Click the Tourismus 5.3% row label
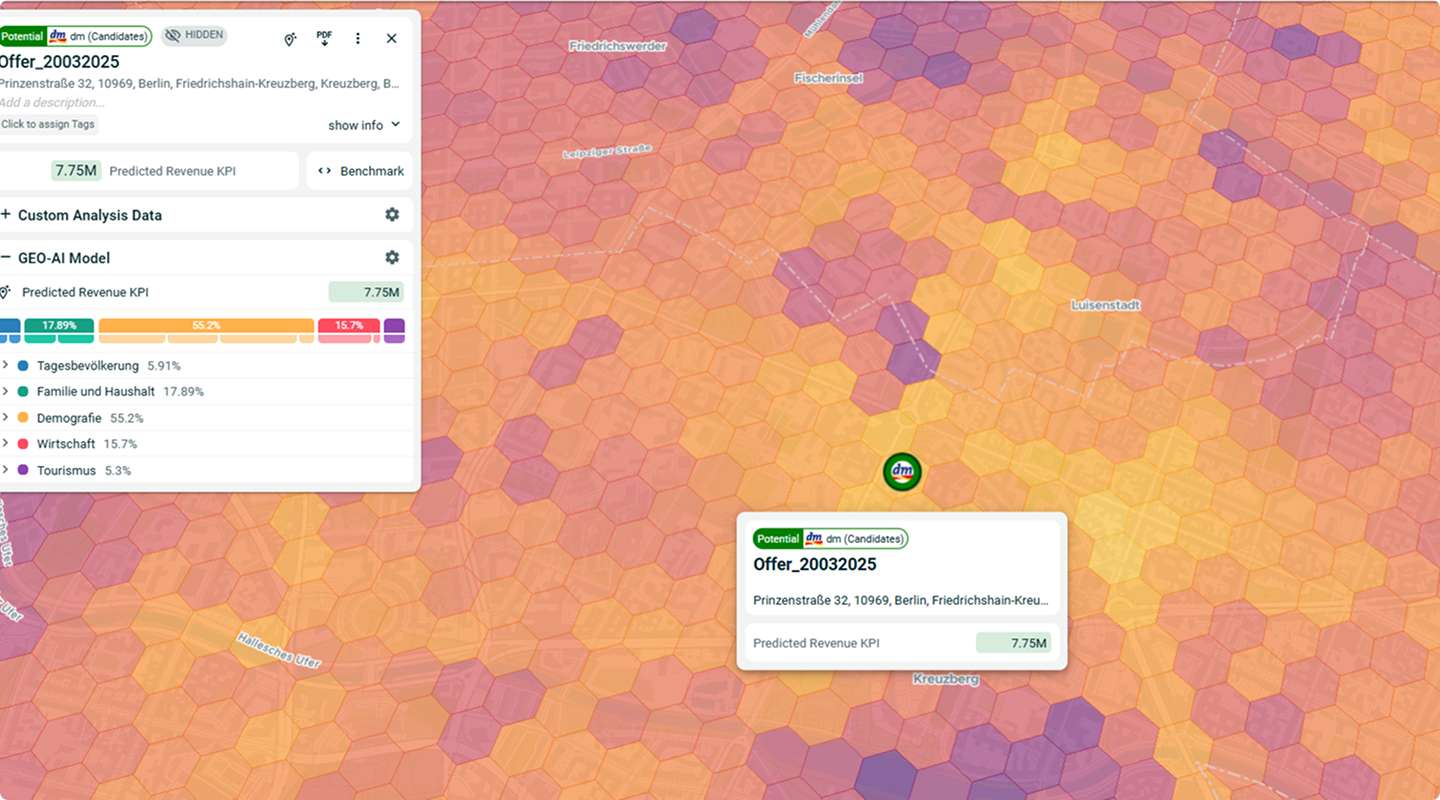1440x800 pixels. (x=84, y=470)
